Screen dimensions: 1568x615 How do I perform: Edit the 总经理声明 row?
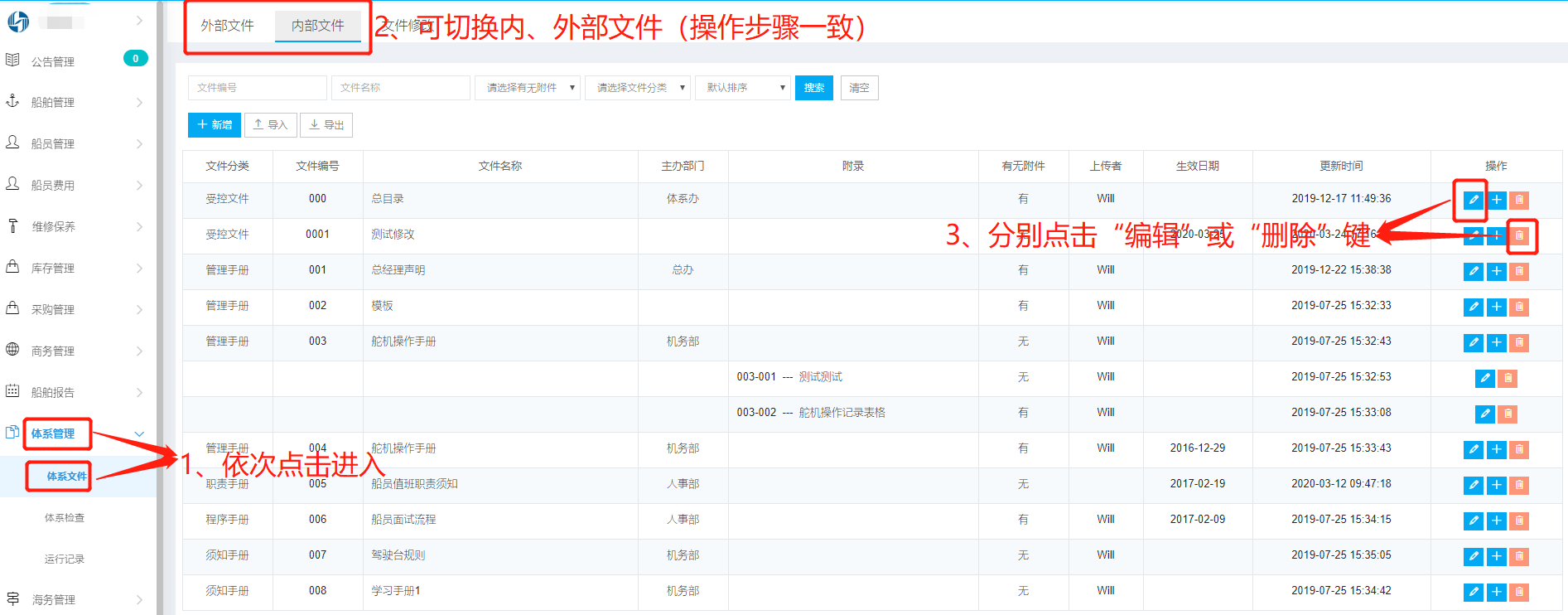click(1473, 271)
